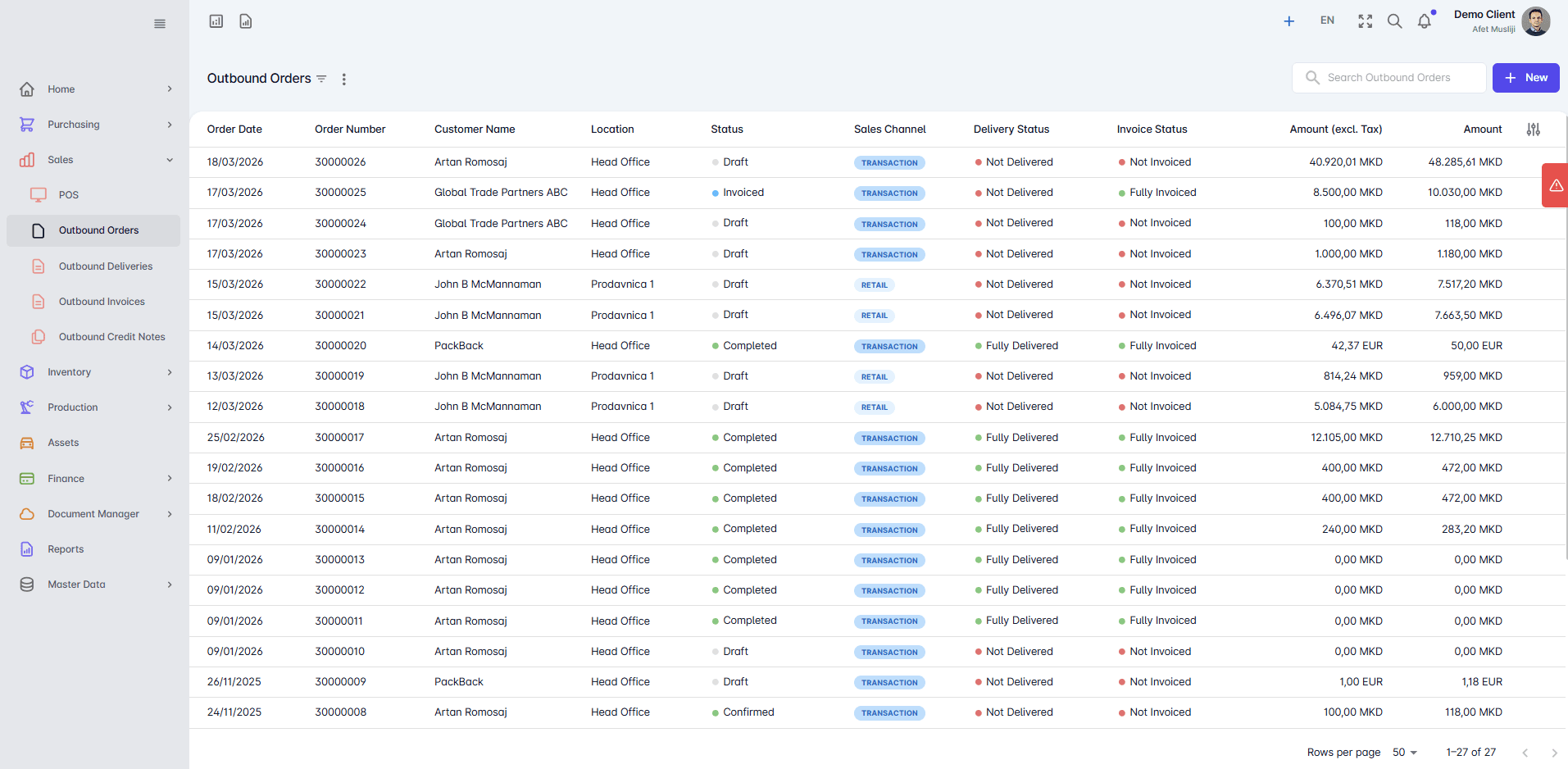Click the Production robot arm icon
The image size is (1568, 769).
(27, 407)
